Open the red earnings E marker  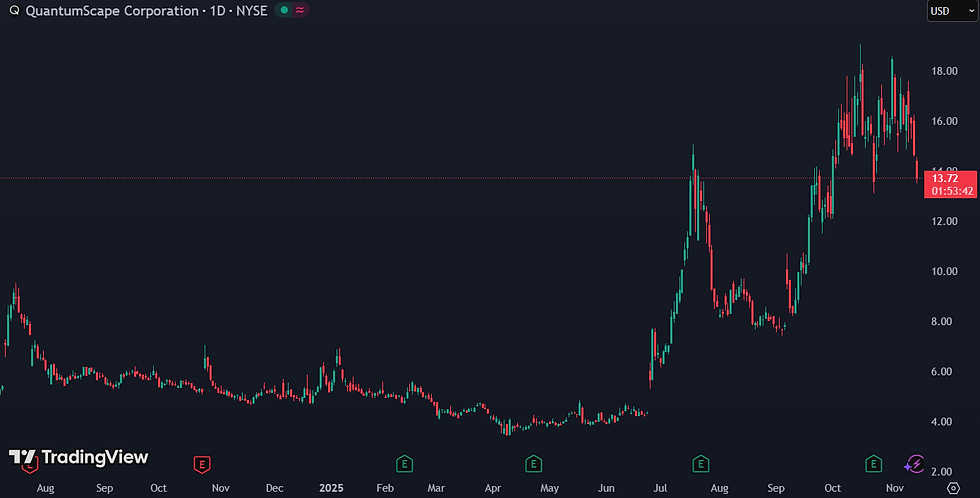point(201,464)
